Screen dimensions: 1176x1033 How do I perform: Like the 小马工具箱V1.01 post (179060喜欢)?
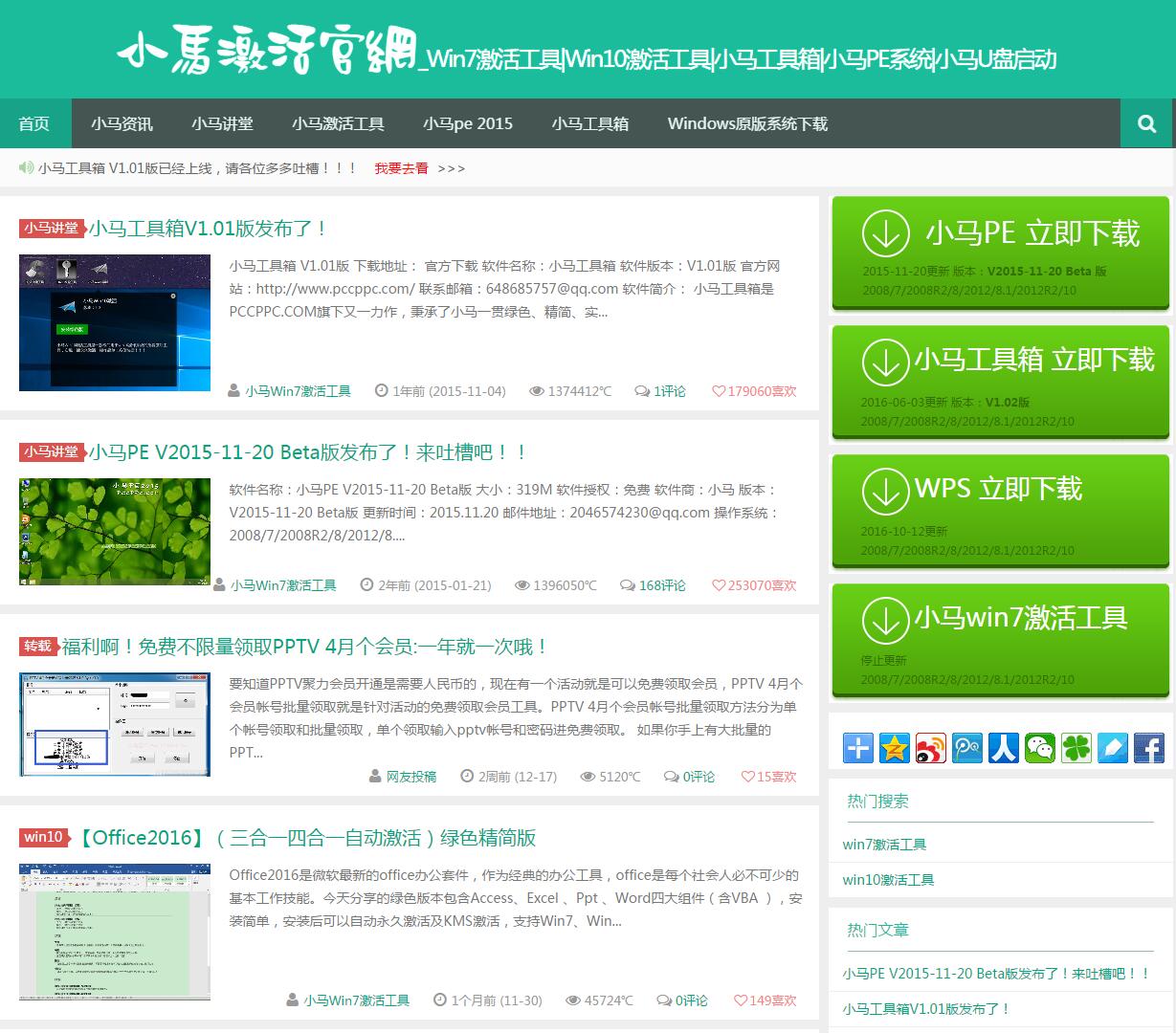(754, 391)
